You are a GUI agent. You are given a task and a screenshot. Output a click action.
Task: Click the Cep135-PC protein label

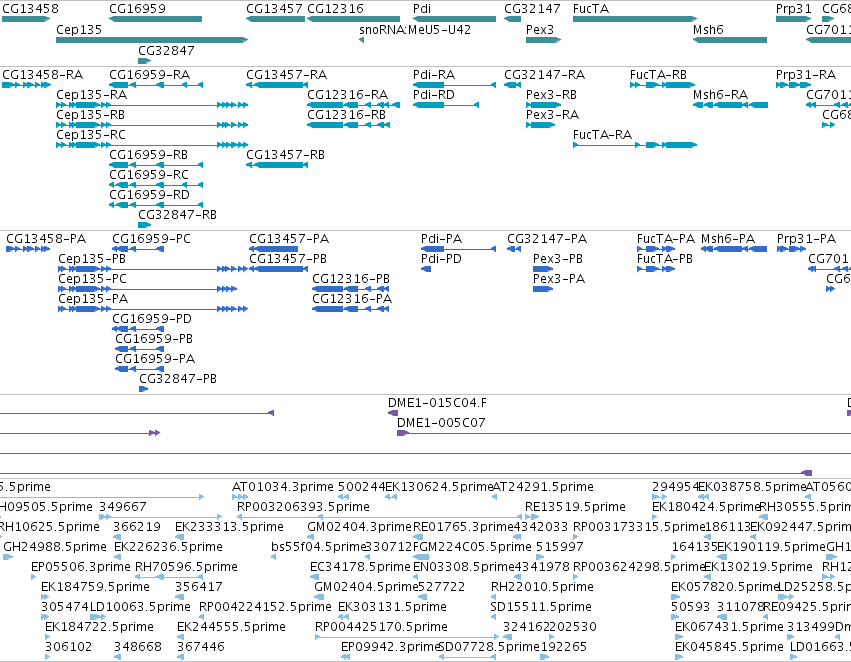[92, 279]
